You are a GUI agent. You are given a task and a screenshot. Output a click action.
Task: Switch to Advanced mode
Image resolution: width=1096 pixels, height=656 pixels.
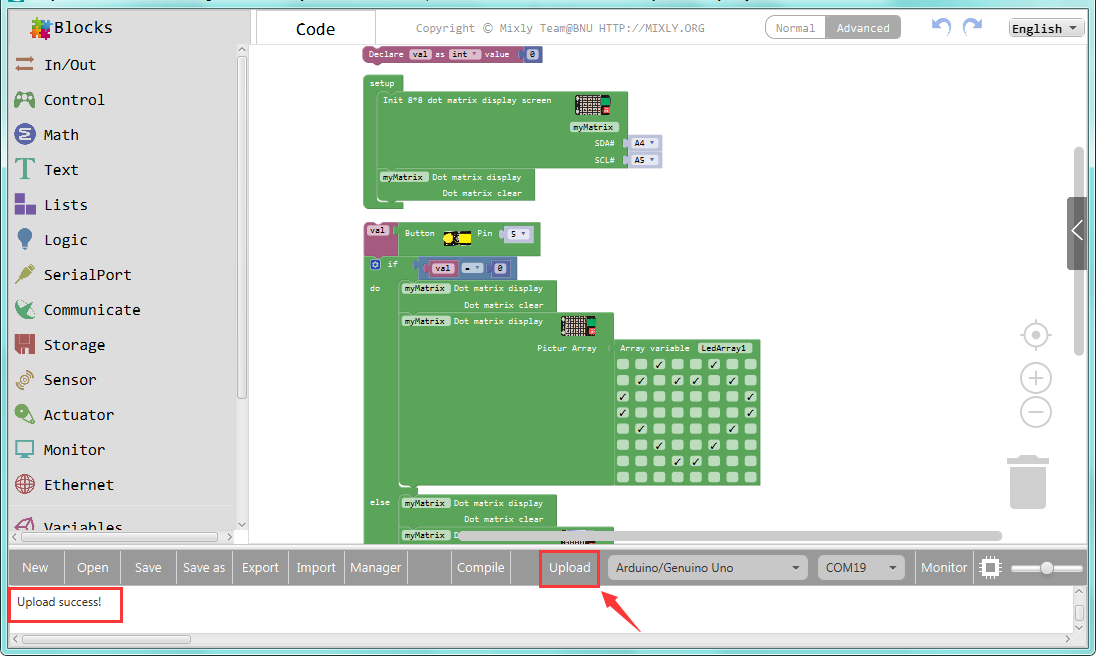863,28
